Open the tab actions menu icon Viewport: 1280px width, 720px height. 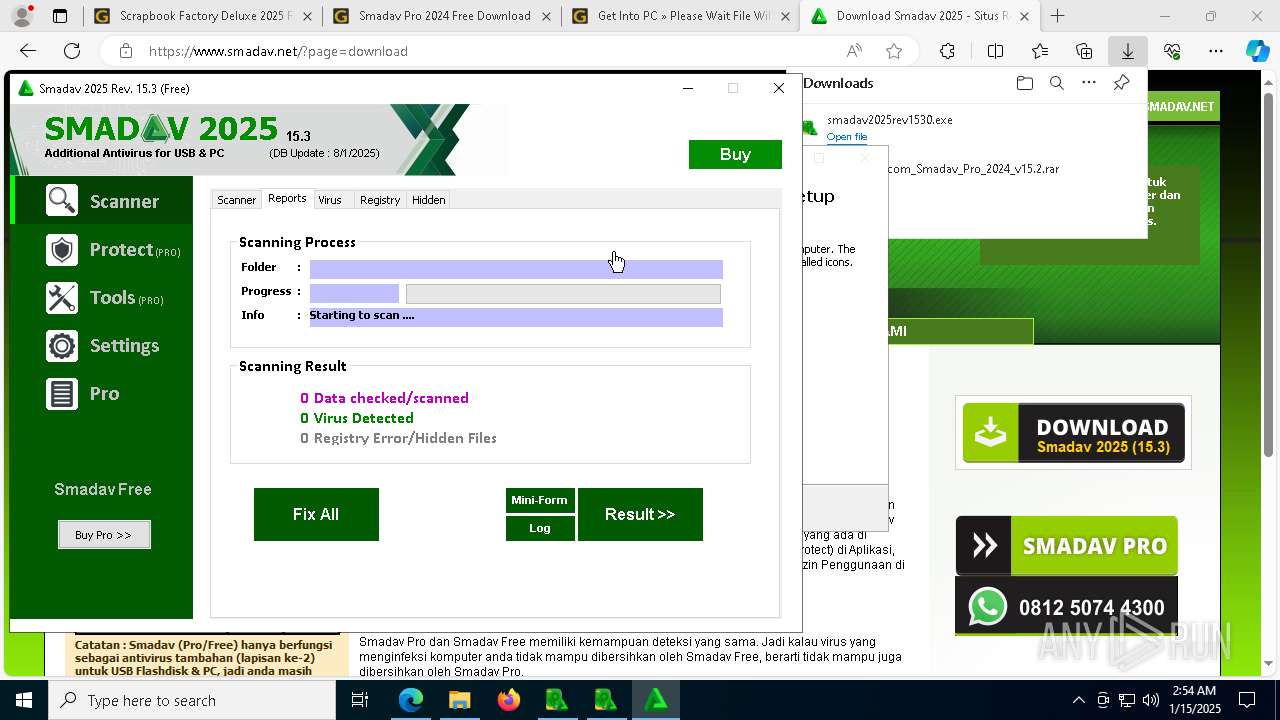pos(60,16)
